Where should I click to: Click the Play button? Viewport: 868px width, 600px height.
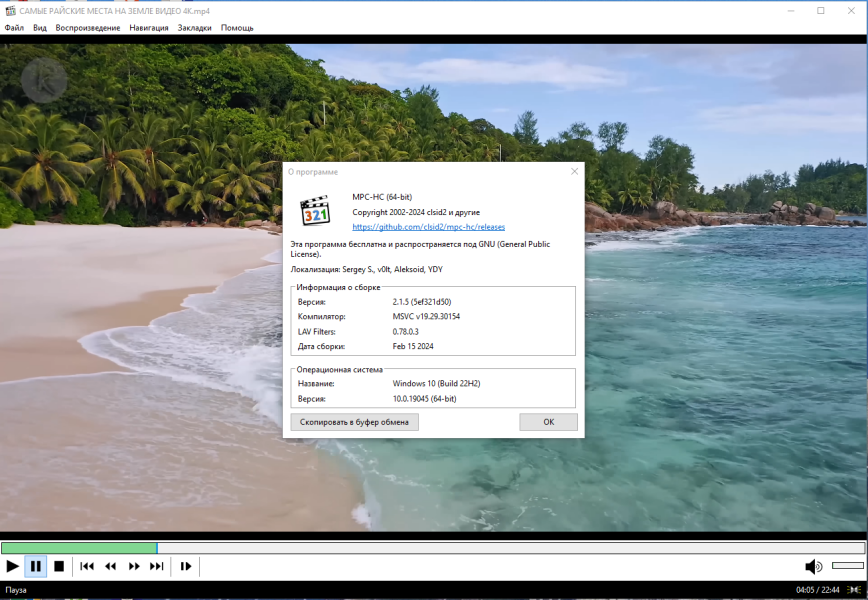[x=12, y=566]
